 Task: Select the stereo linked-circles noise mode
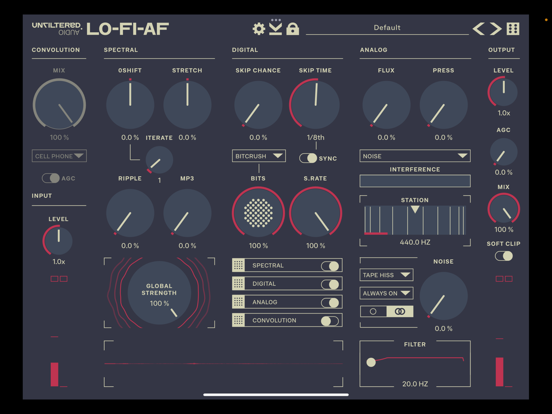(x=400, y=311)
